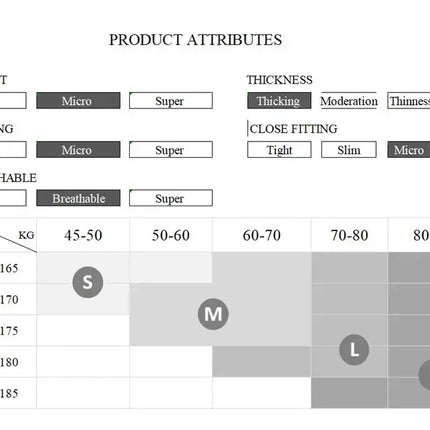Select Super in the Breathable row
The height and width of the screenshot is (430, 430).
pyautogui.click(x=171, y=198)
